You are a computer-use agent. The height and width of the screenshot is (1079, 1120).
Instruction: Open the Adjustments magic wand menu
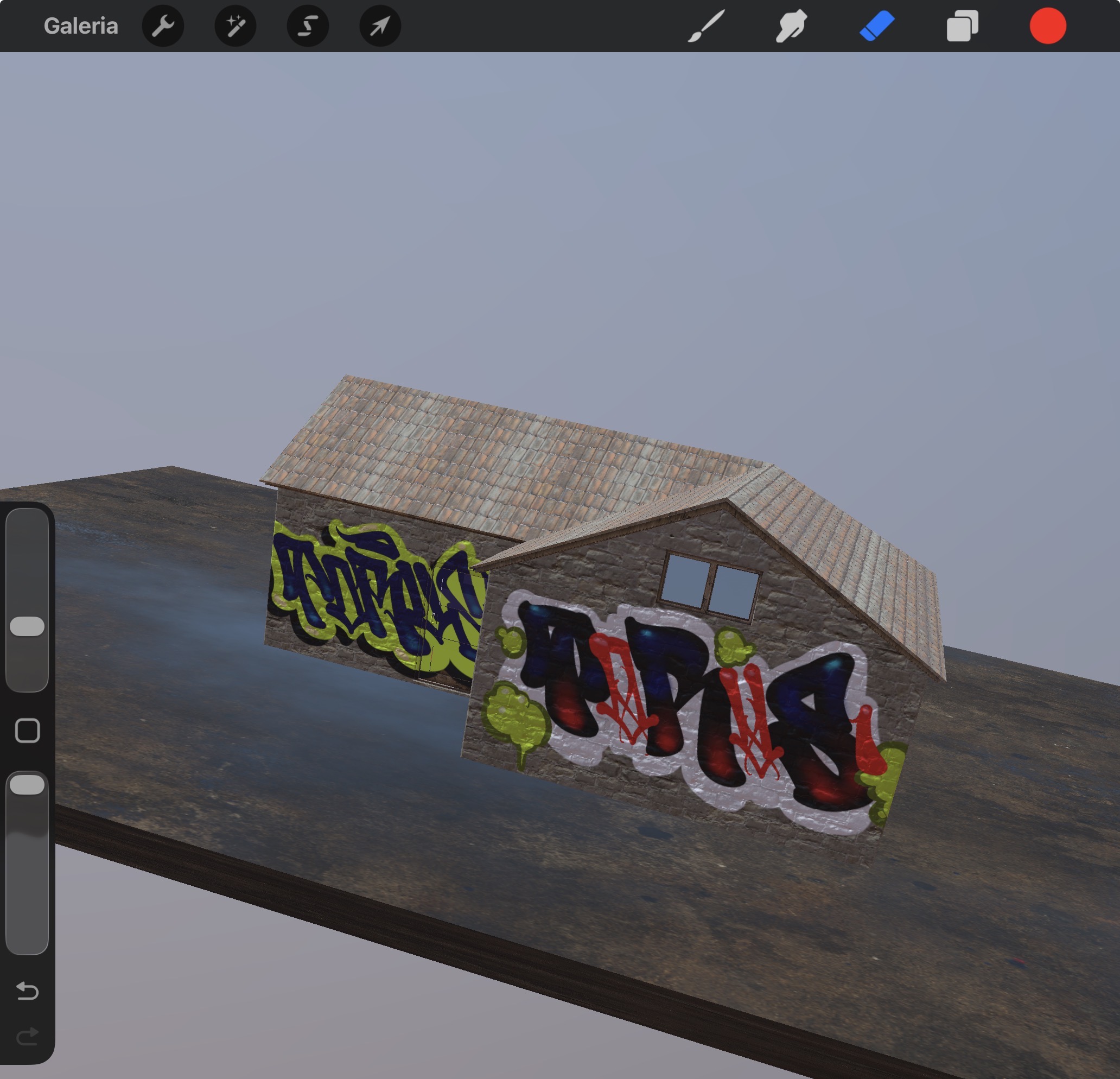[235, 26]
